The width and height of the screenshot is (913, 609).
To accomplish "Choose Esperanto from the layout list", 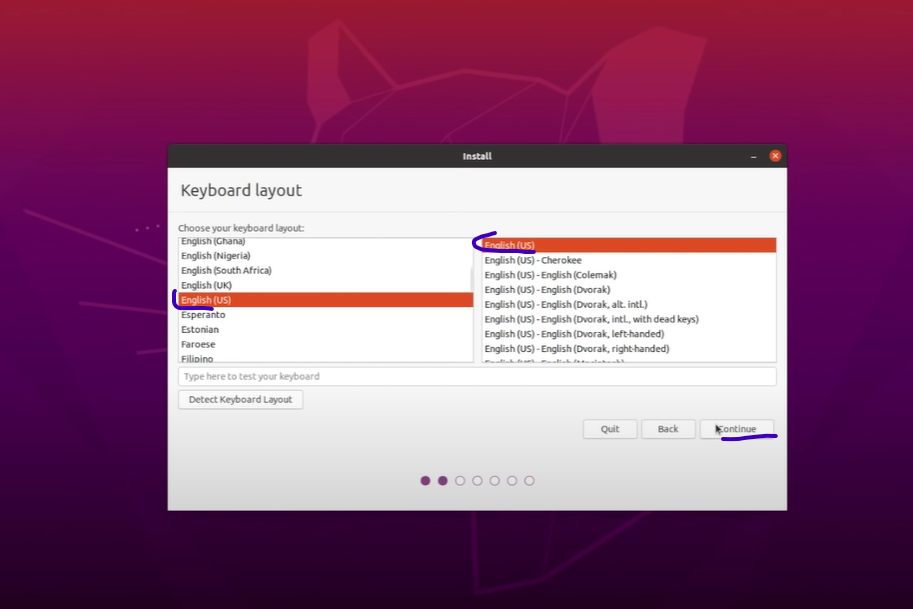I will pyautogui.click(x=203, y=315).
